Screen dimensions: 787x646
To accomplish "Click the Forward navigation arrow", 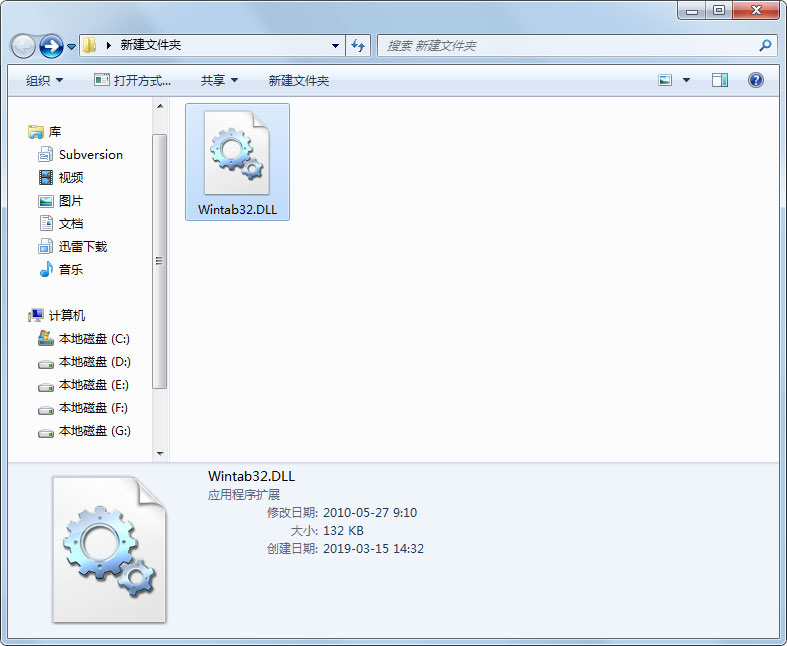I will (51, 46).
